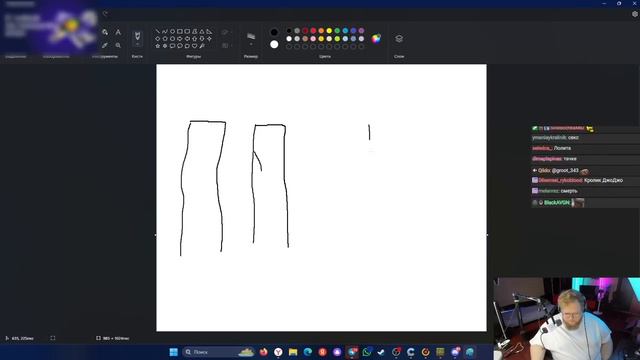Choose the Up arrow shape
Viewport: 640px width, 360px height.
pyautogui.click(x=194, y=38)
